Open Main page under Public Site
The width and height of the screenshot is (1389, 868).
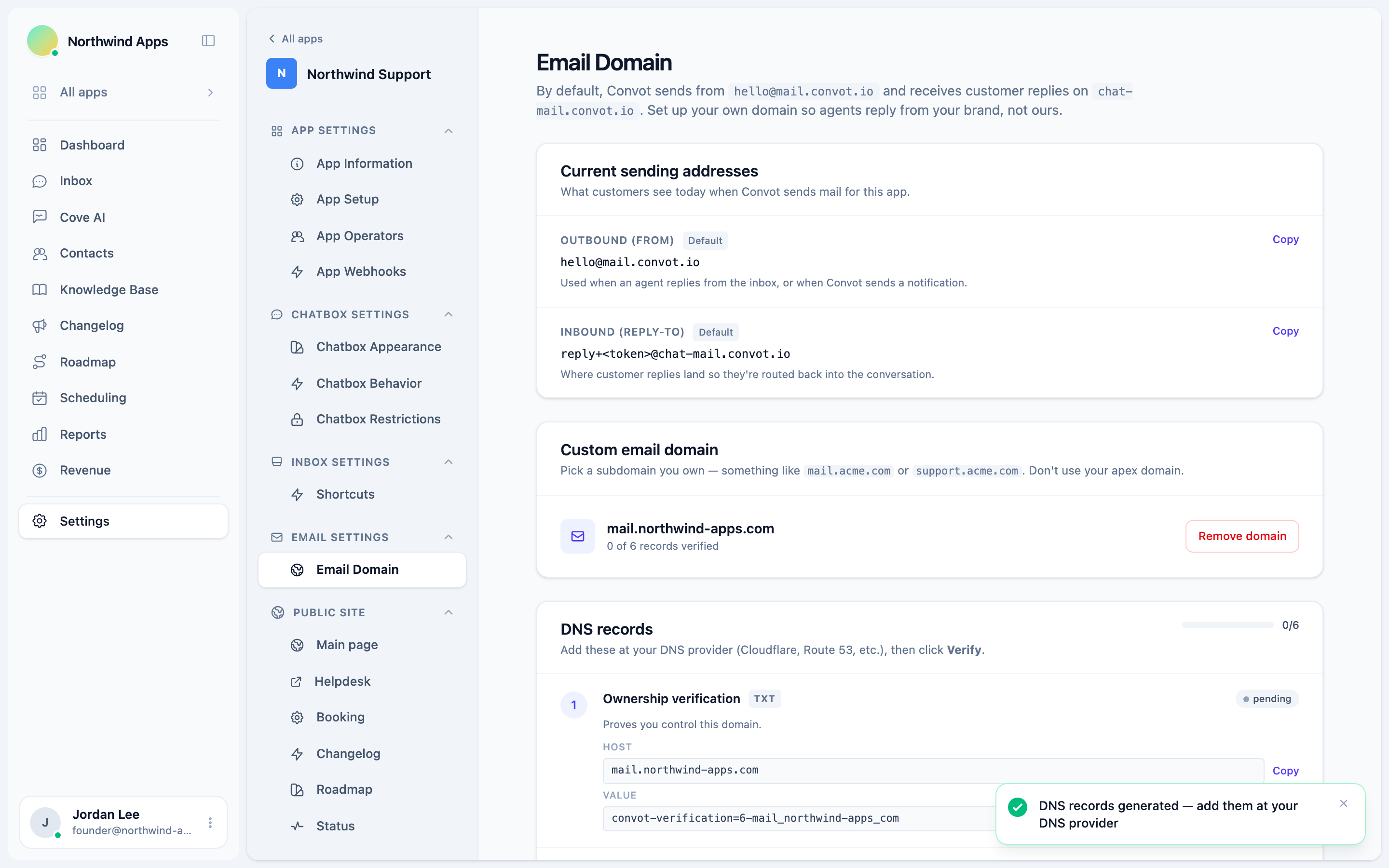(362, 645)
